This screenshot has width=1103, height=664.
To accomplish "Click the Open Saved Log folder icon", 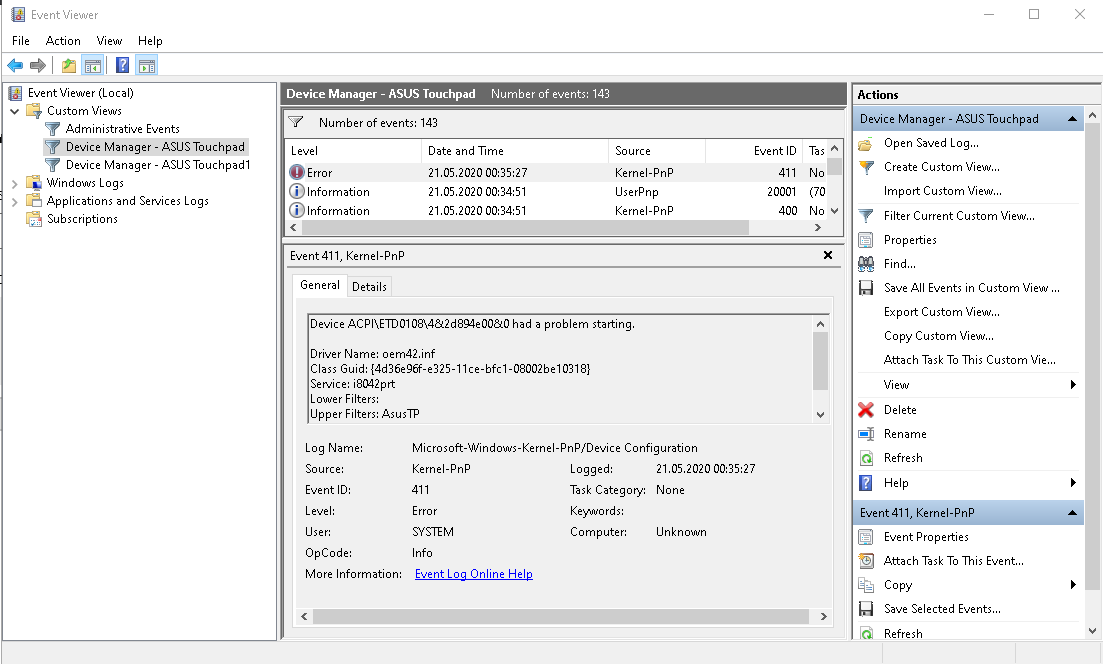I will (x=866, y=143).
